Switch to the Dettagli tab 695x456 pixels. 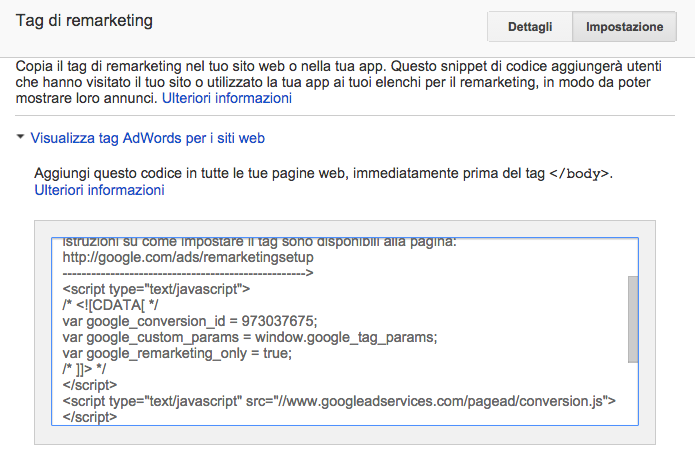click(x=530, y=27)
